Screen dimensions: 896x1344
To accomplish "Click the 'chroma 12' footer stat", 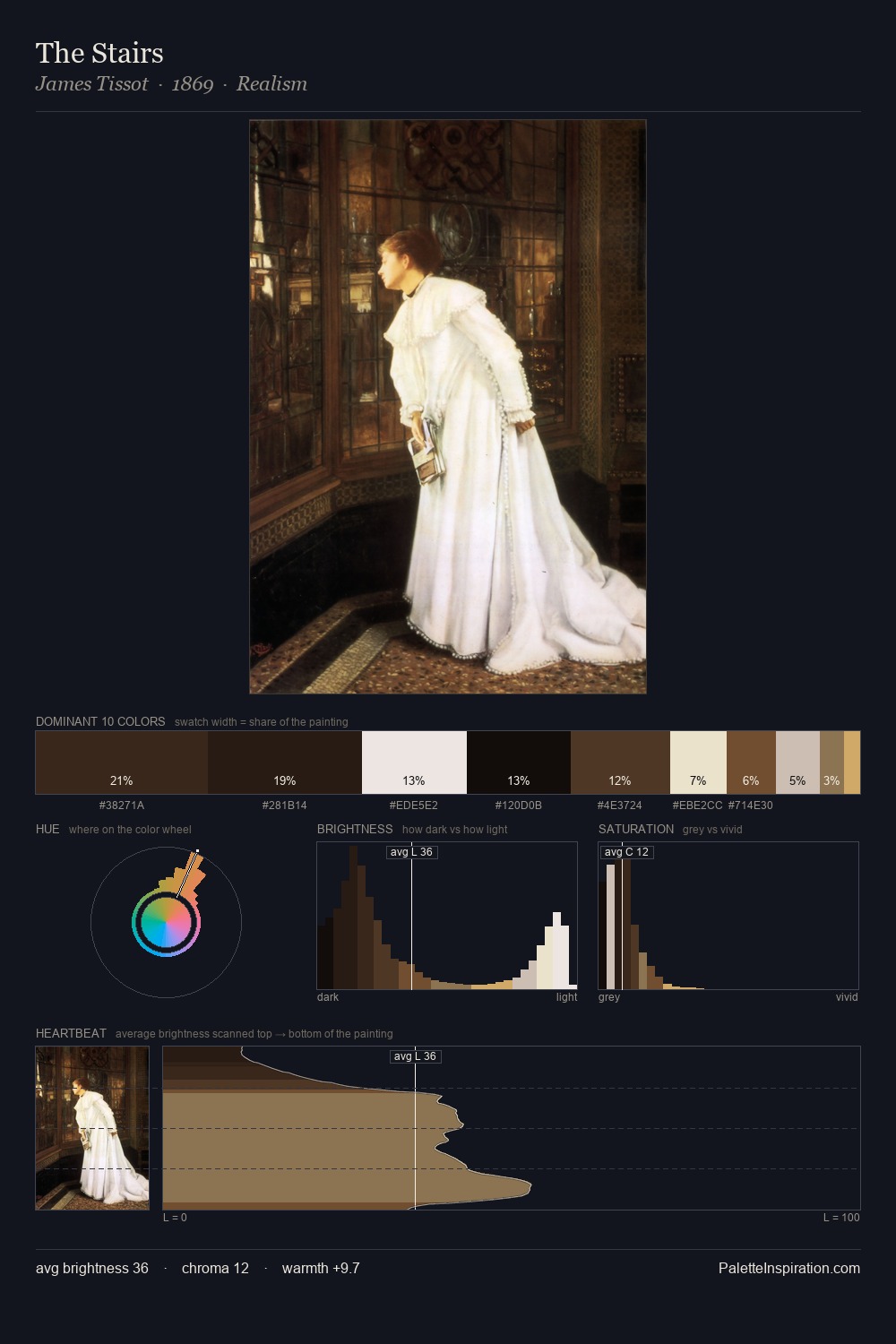I will (215, 1268).
